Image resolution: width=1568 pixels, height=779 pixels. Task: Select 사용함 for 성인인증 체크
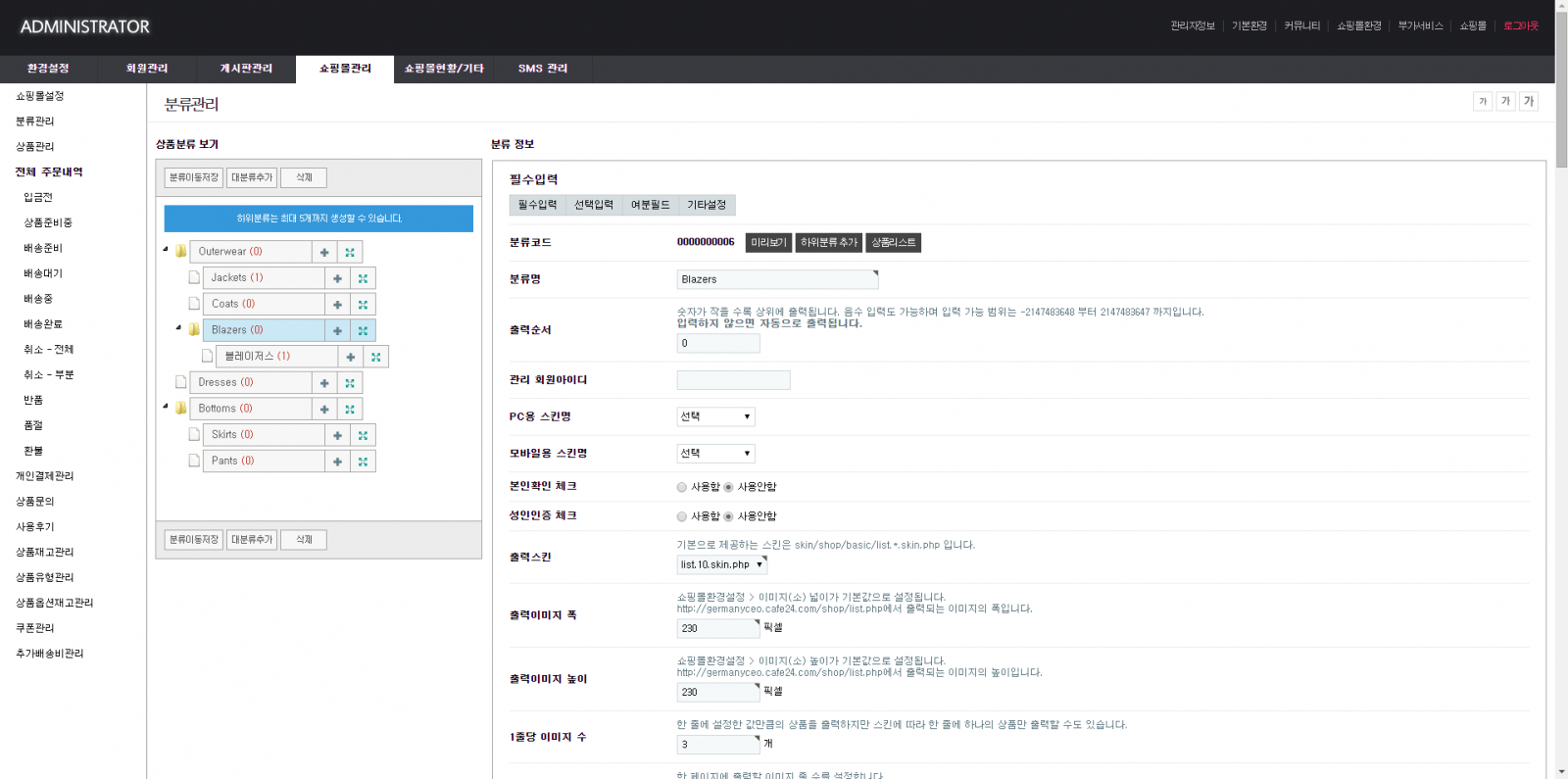[x=682, y=516]
